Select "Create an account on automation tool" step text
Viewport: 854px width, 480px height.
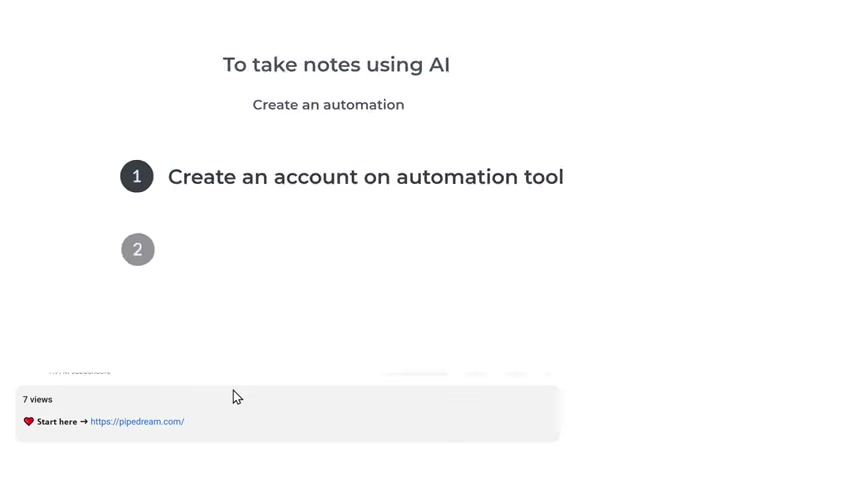pos(365,177)
